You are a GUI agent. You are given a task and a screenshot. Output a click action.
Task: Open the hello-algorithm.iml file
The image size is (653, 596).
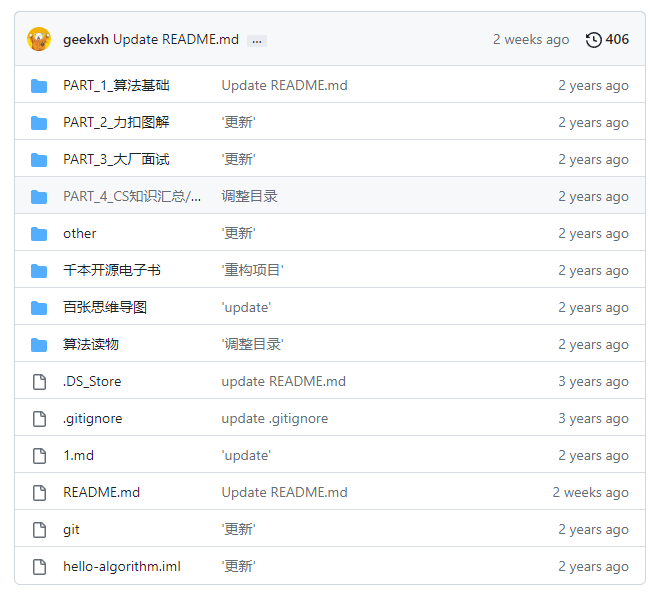122,567
